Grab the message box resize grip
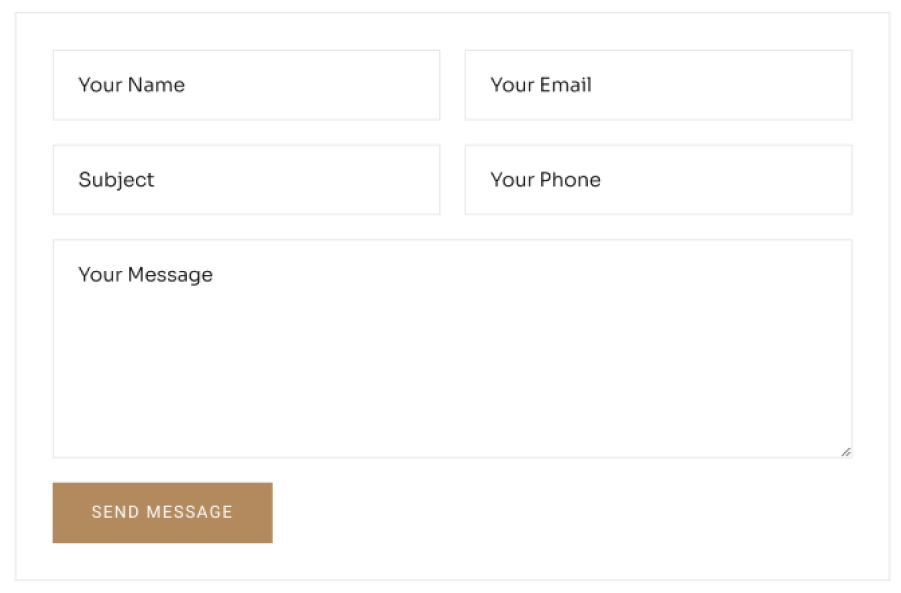The image size is (901, 593). (x=846, y=452)
